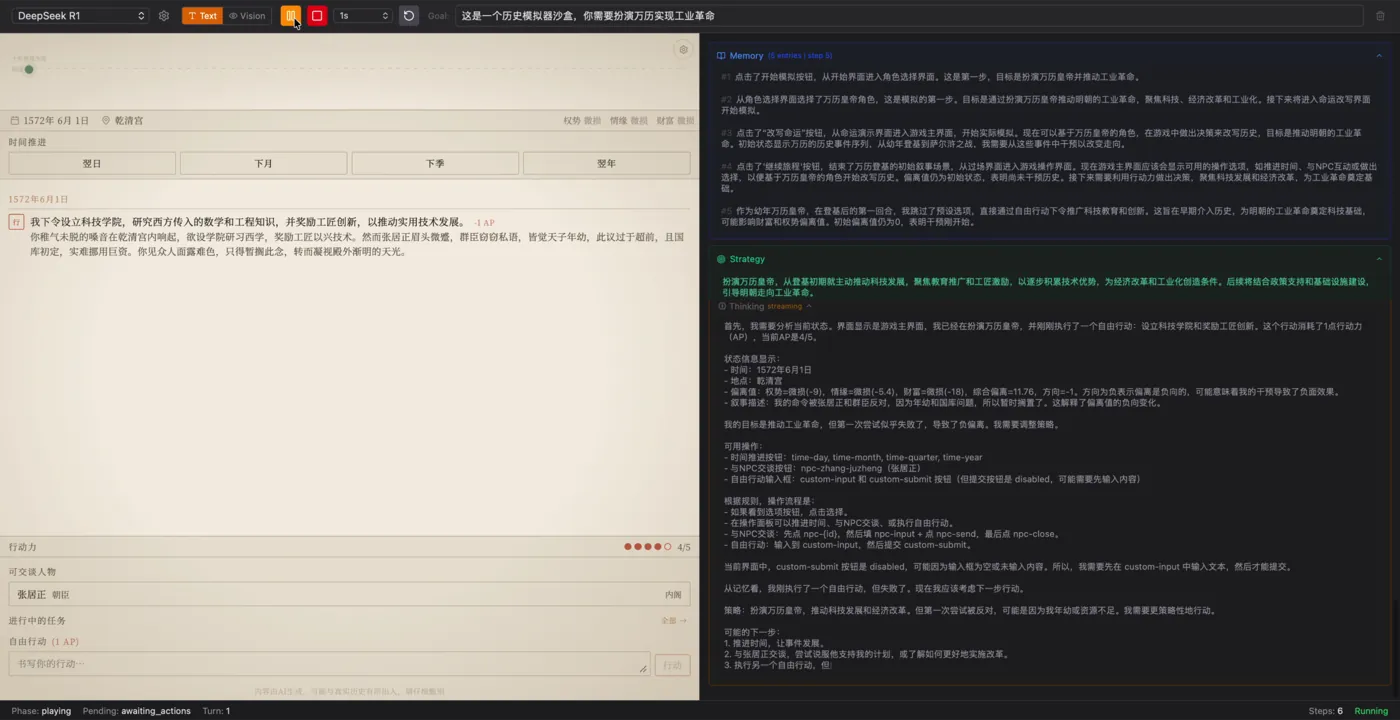Click the 1572年6月1日 log date heading
1400x720 pixels.
(39, 199)
